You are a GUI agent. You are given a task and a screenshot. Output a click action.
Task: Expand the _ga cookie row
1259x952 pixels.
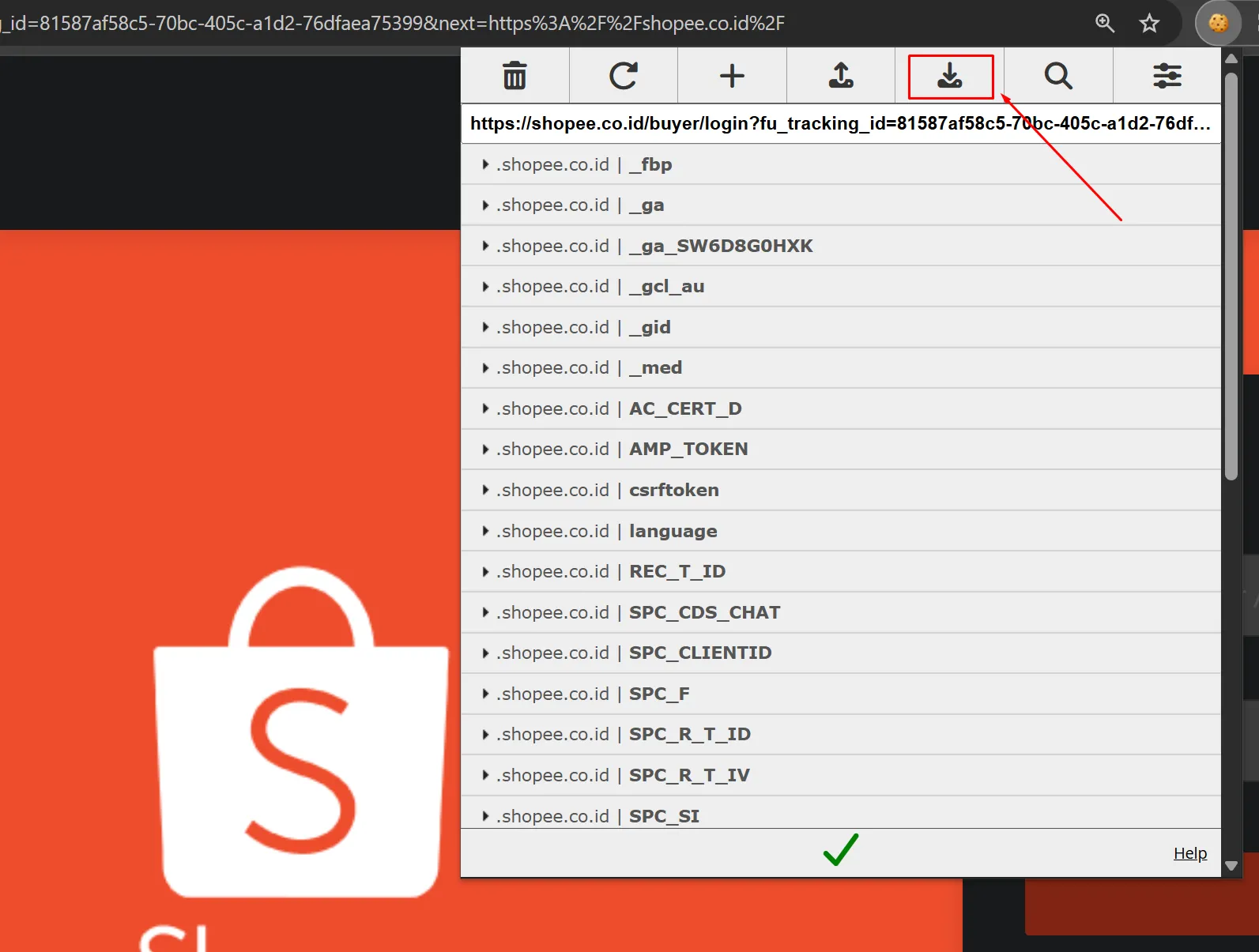click(841, 205)
